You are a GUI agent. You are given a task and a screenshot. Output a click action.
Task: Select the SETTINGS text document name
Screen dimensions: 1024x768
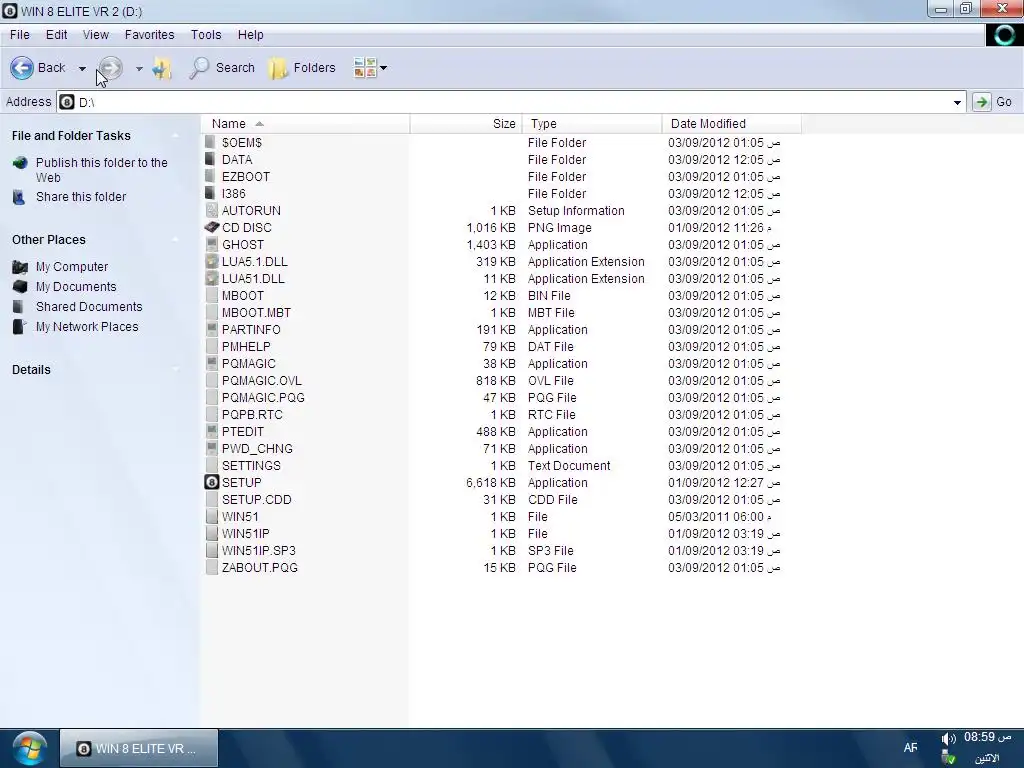click(251, 466)
